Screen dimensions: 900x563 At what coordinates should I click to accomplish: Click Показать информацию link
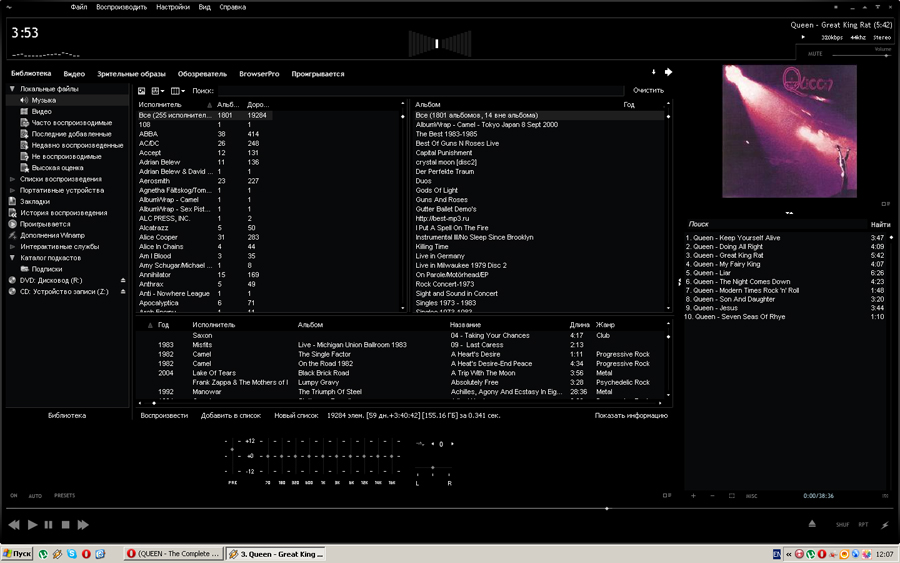pyautogui.click(x=631, y=415)
